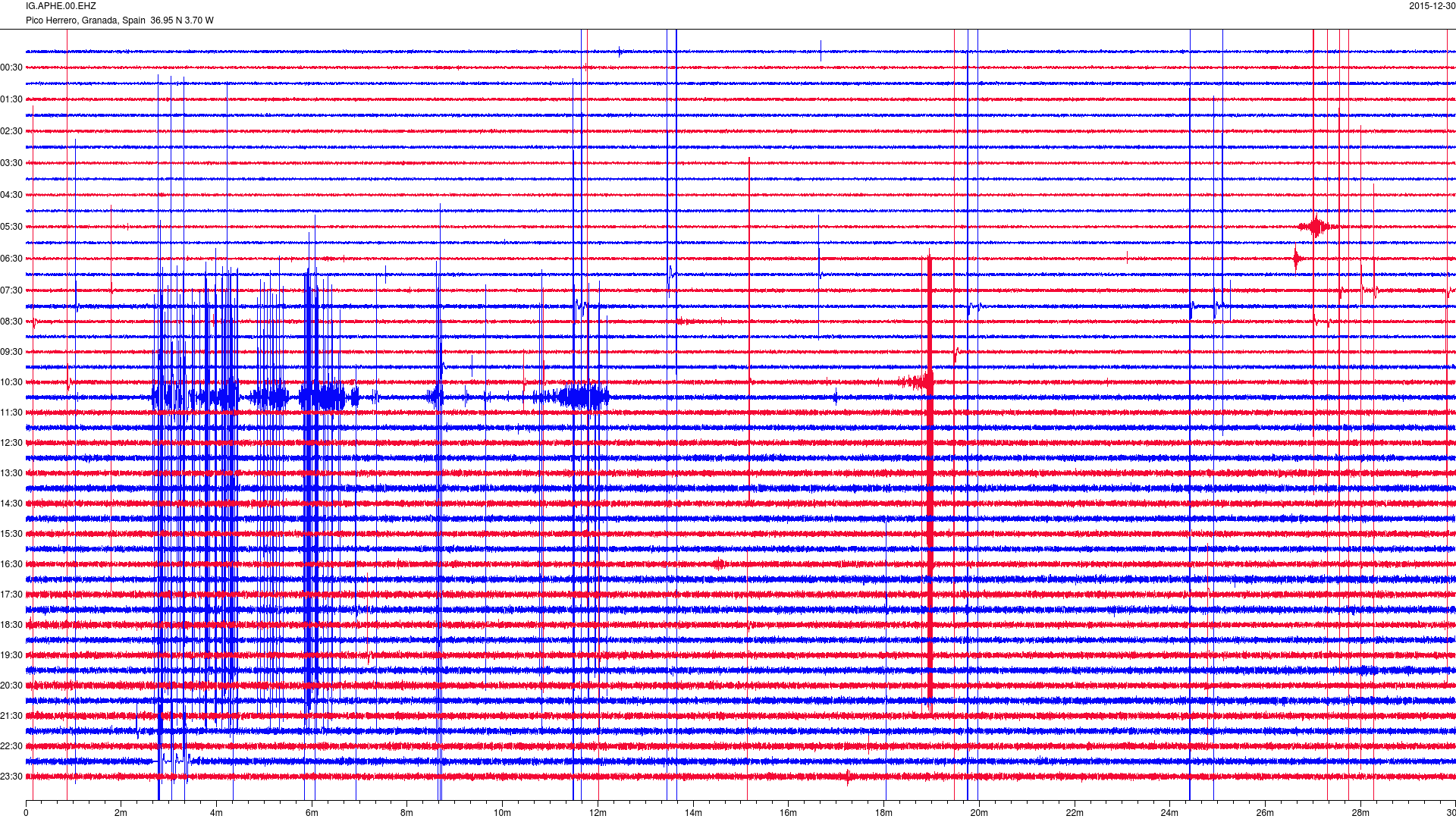Click the station code IG.APHE.00.EHZ
This screenshot has height=819, width=1456.
click(x=61, y=6)
